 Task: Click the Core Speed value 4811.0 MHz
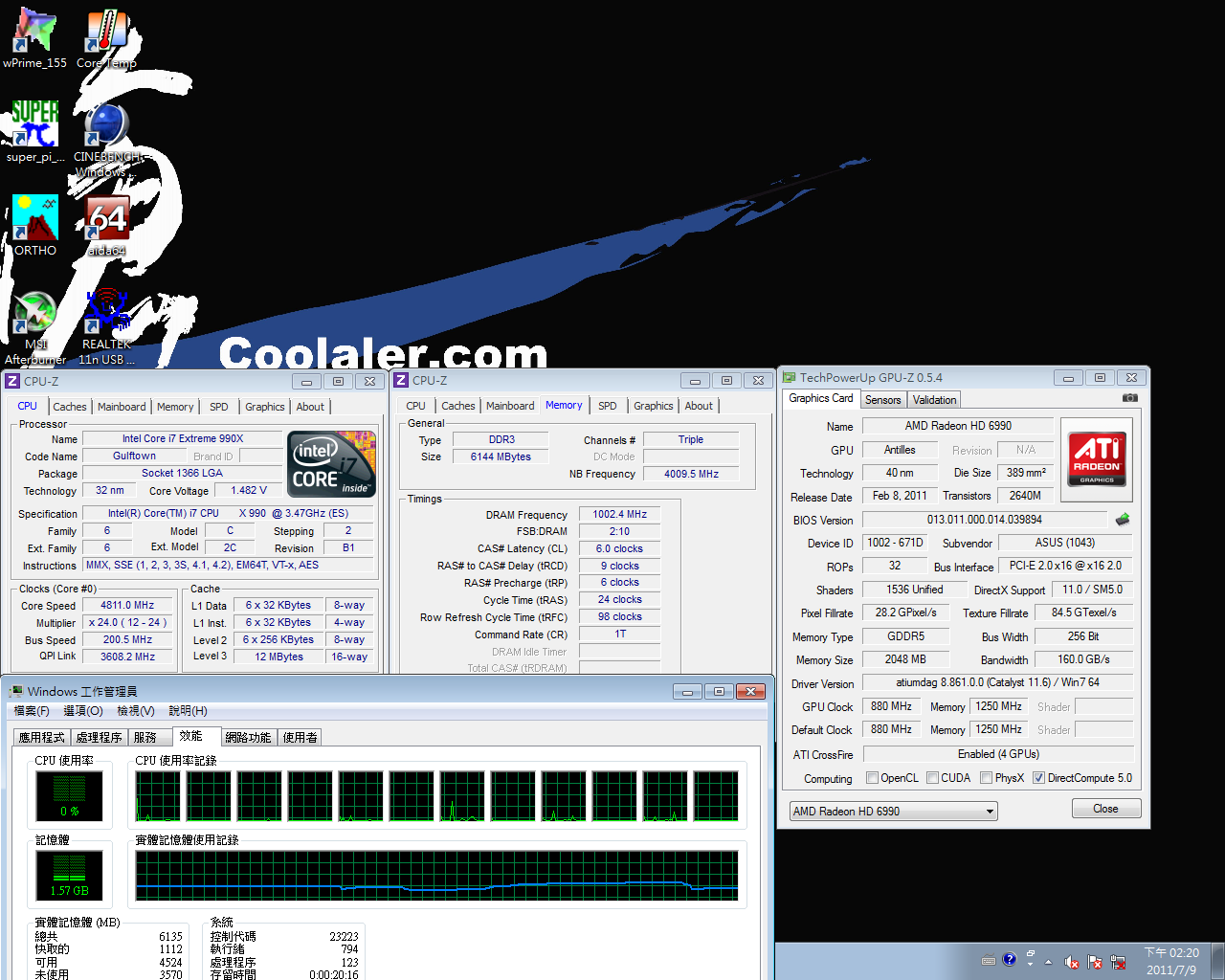(x=128, y=605)
